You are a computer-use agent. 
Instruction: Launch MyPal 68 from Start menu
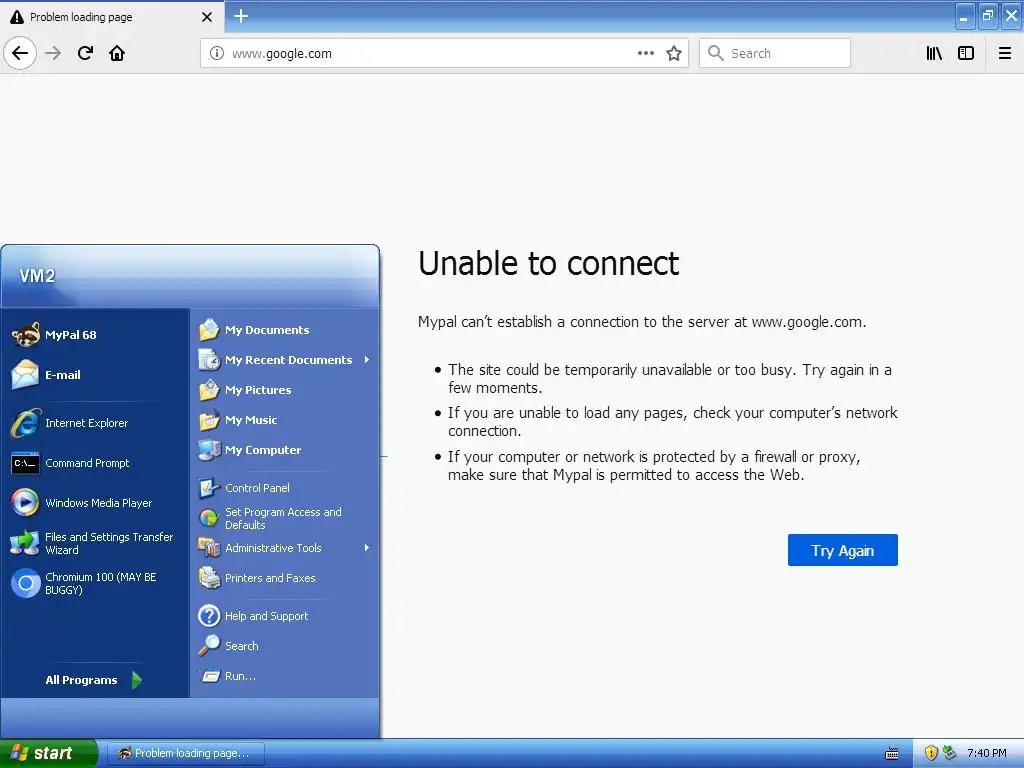pos(95,335)
